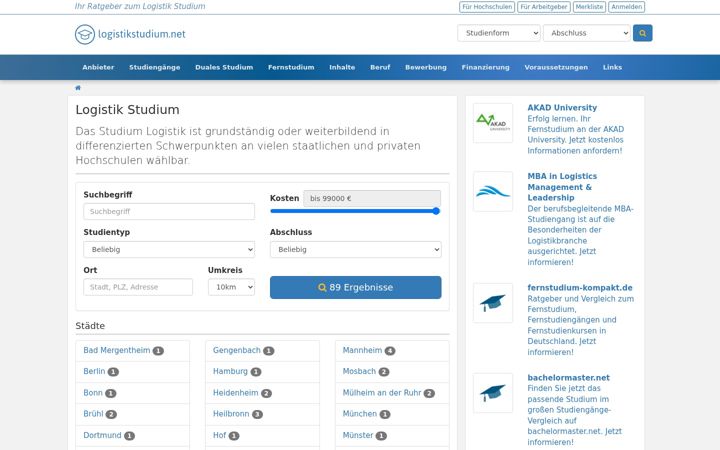720x450 pixels.
Task: Select Fernstudium in navigation bar
Action: pyautogui.click(x=291, y=67)
